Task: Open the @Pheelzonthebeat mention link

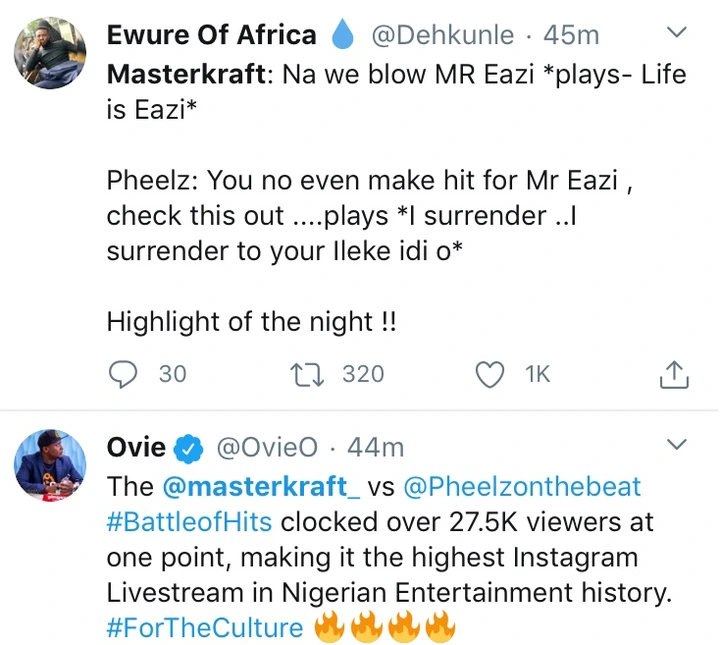Action: click(x=522, y=487)
